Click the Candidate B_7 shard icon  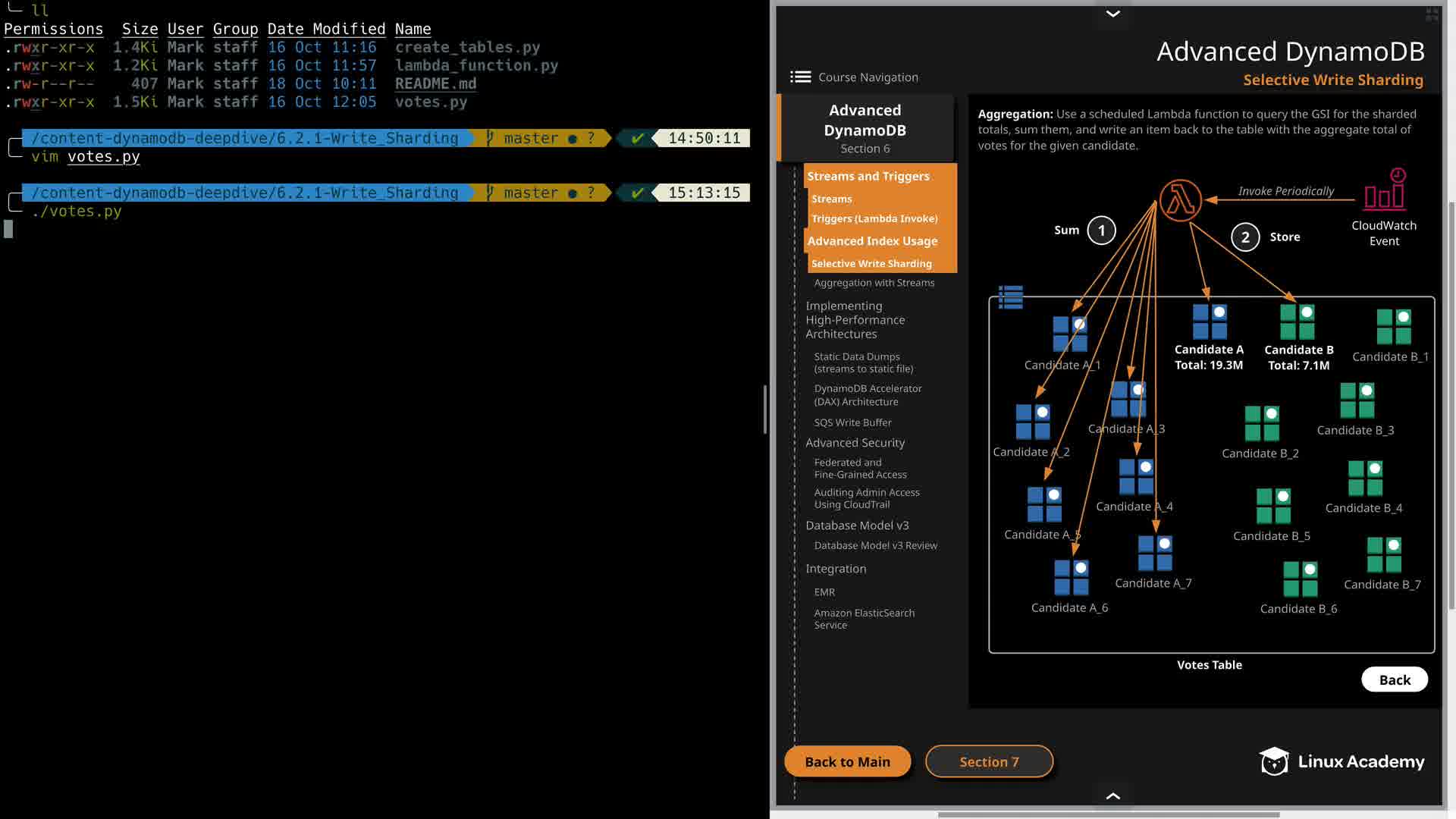[x=1384, y=554]
